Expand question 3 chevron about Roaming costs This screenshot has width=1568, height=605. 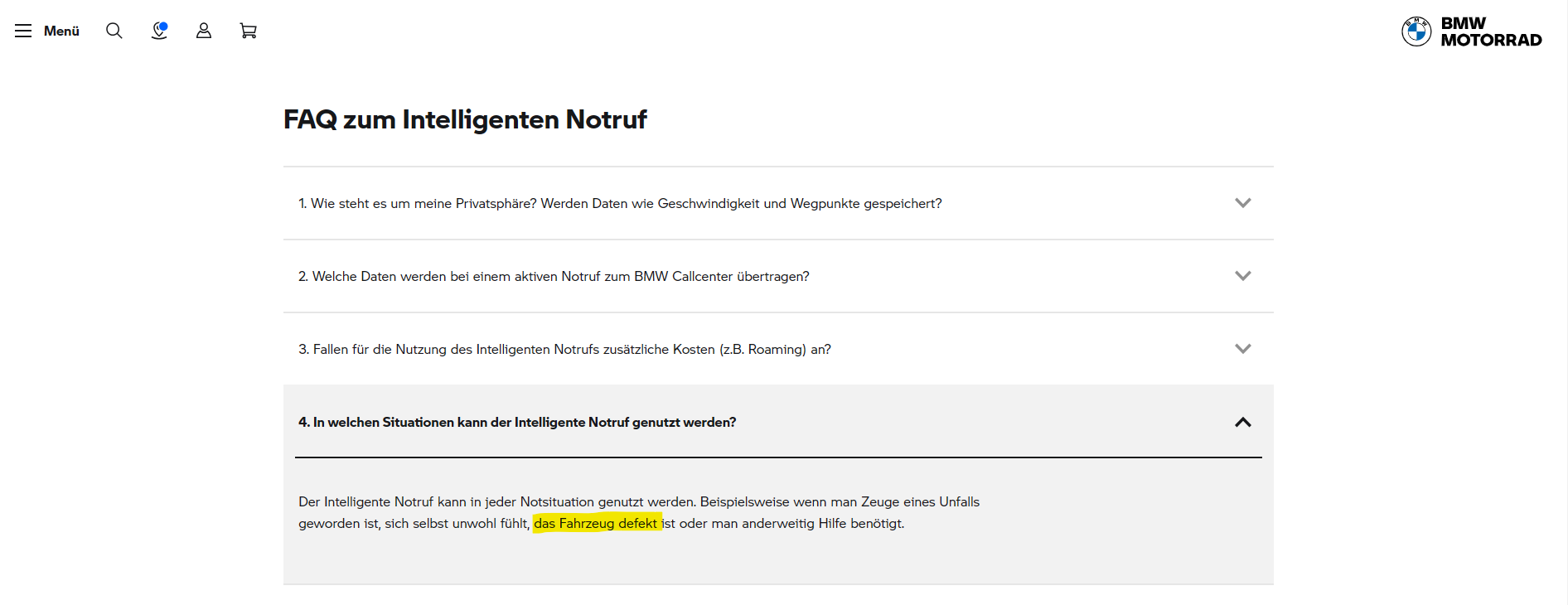[x=1242, y=349]
